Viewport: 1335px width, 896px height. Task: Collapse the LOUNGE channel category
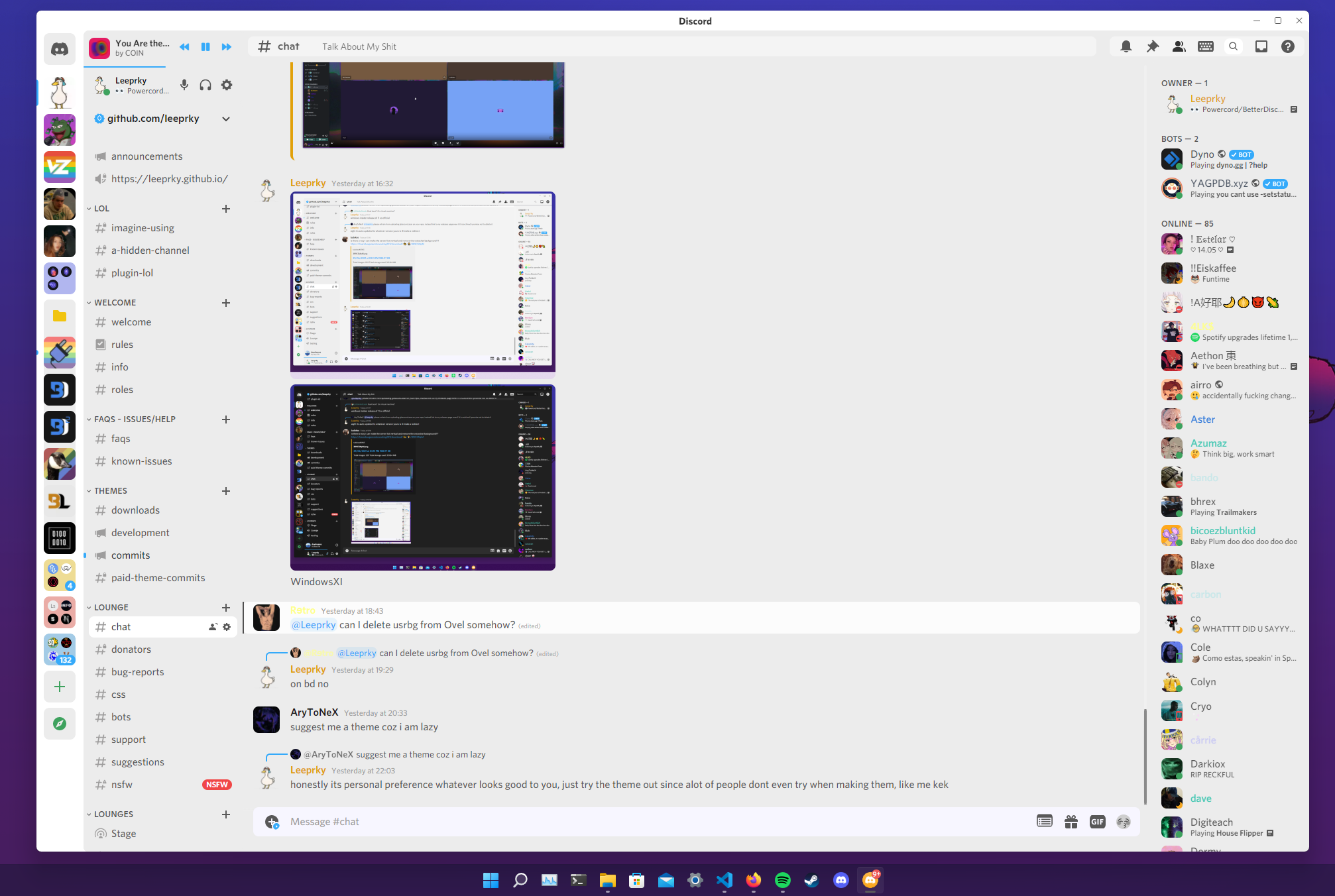coord(111,608)
